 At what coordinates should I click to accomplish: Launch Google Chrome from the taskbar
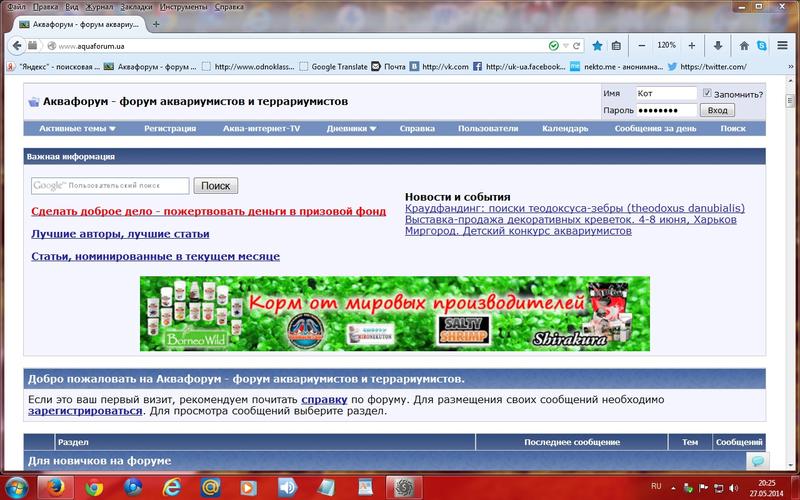pos(94,486)
